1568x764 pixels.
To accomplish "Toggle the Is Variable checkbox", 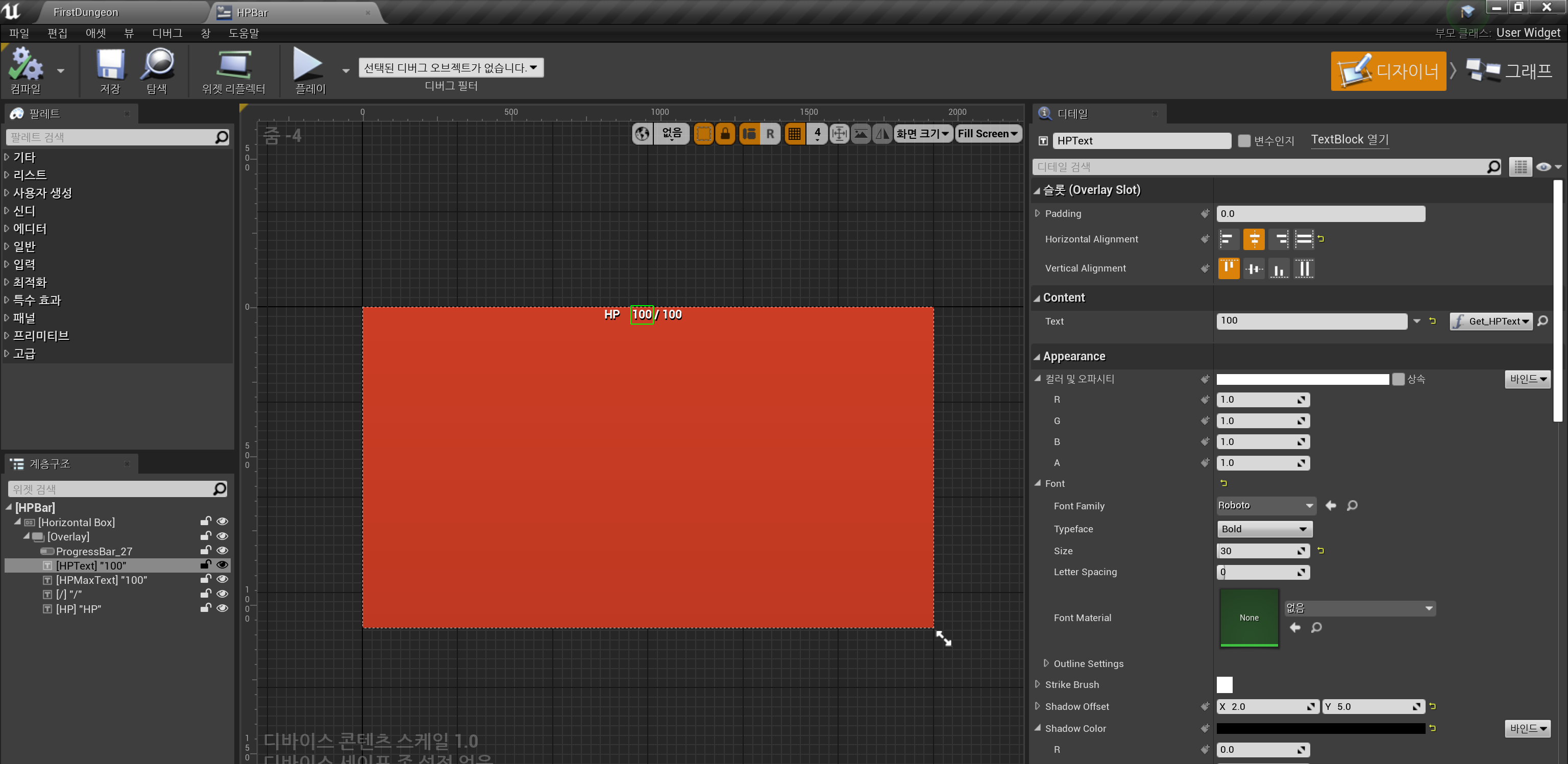I will click(x=1244, y=141).
